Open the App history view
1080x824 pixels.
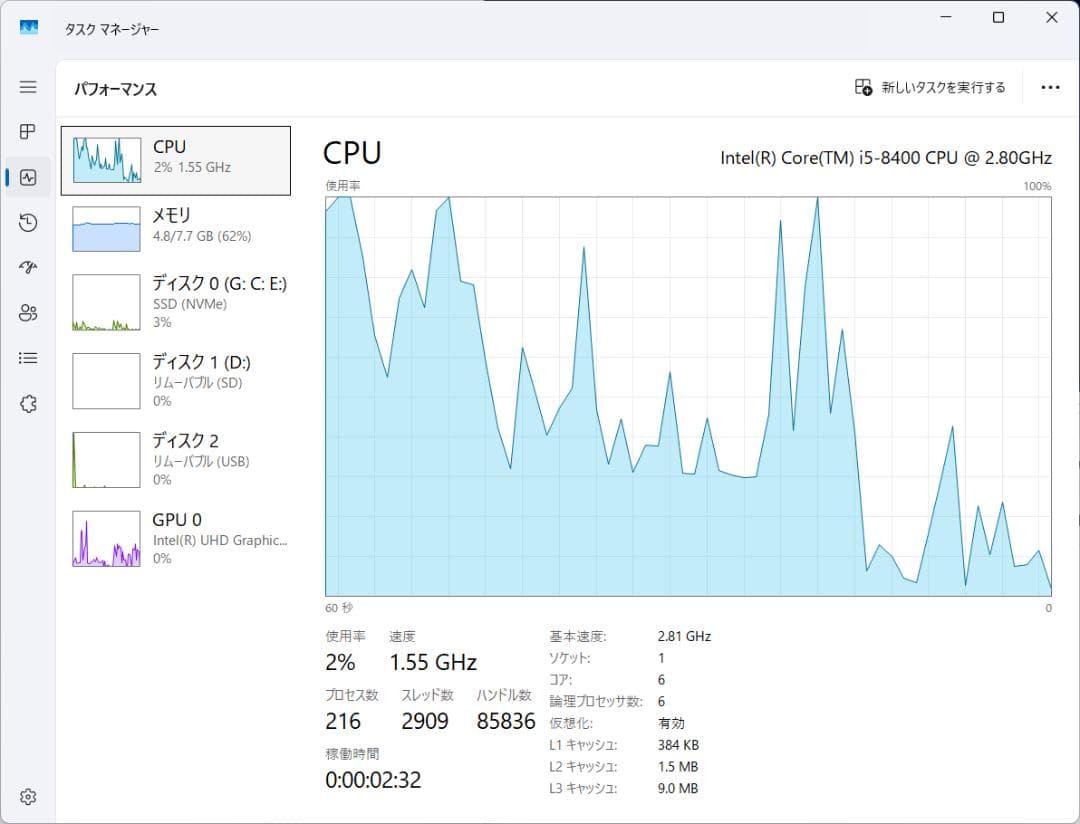tap(27, 222)
